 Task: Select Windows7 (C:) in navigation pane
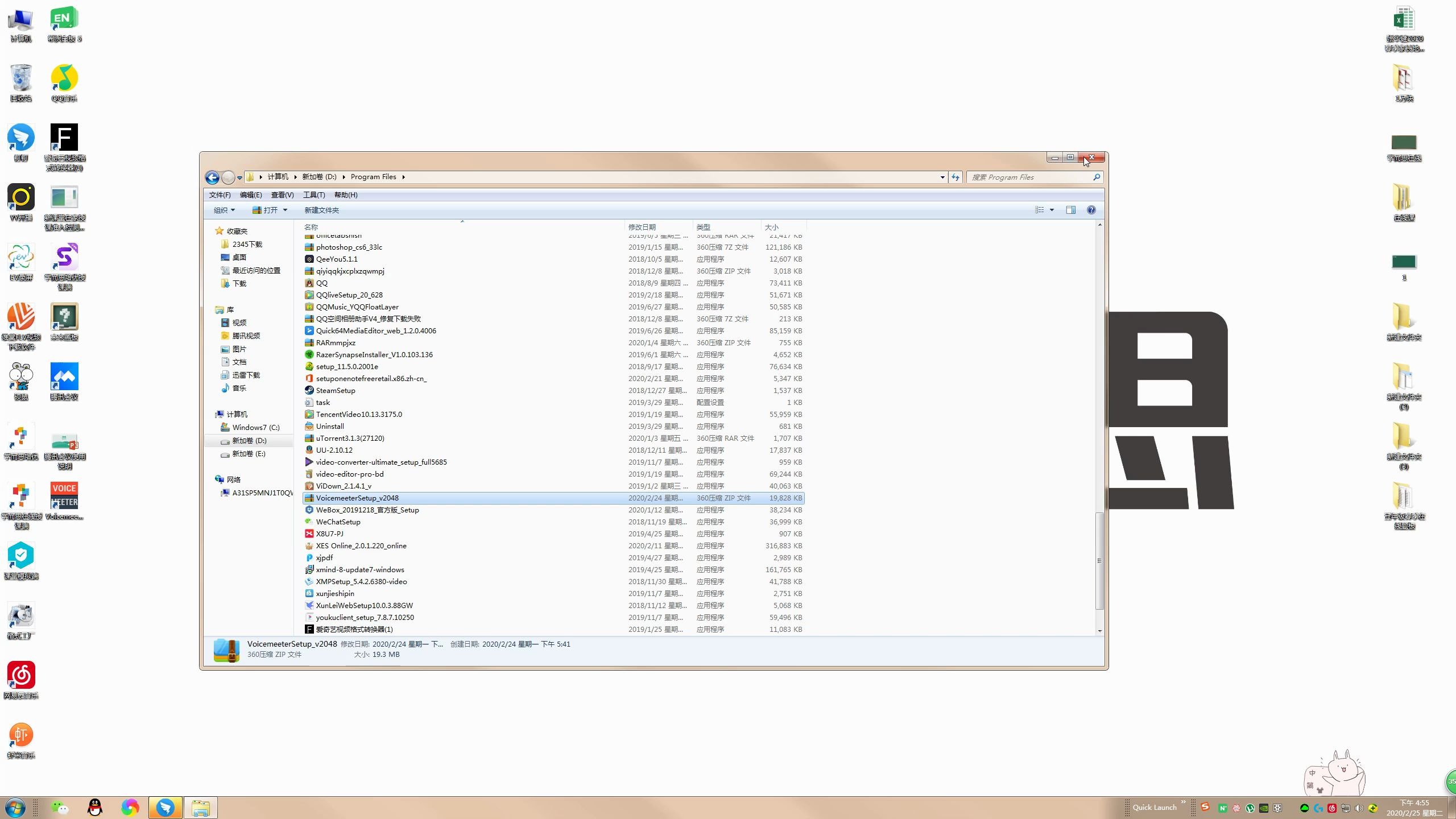[x=255, y=428]
